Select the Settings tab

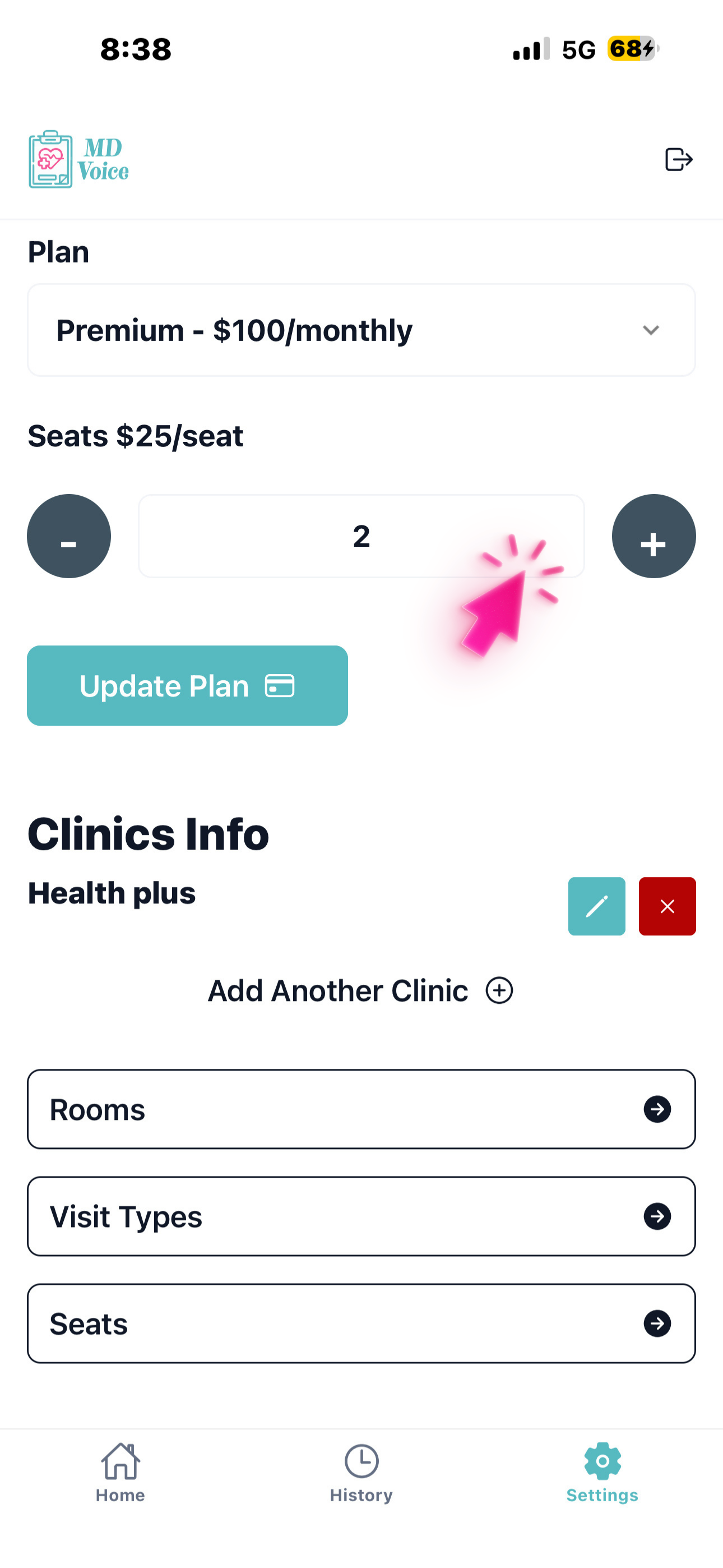pyautogui.click(x=602, y=1473)
